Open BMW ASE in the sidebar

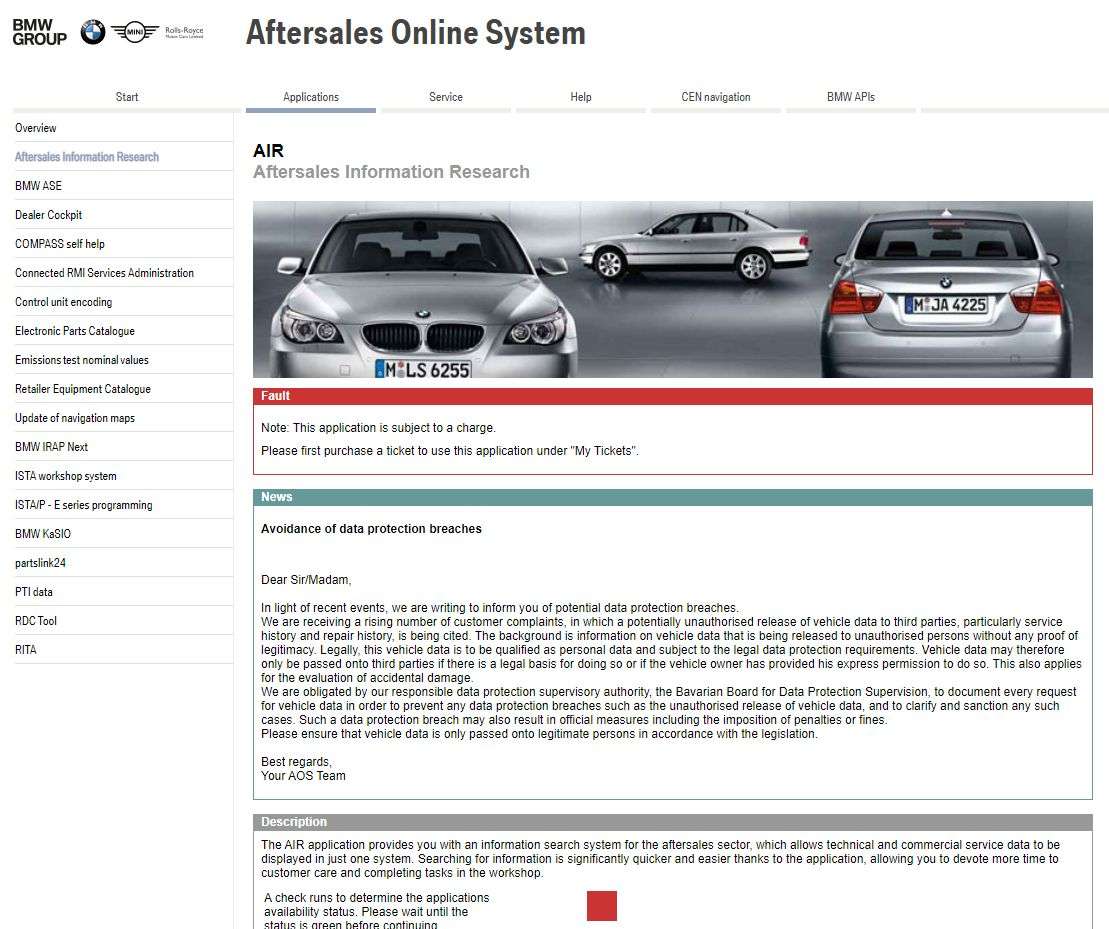coord(123,186)
